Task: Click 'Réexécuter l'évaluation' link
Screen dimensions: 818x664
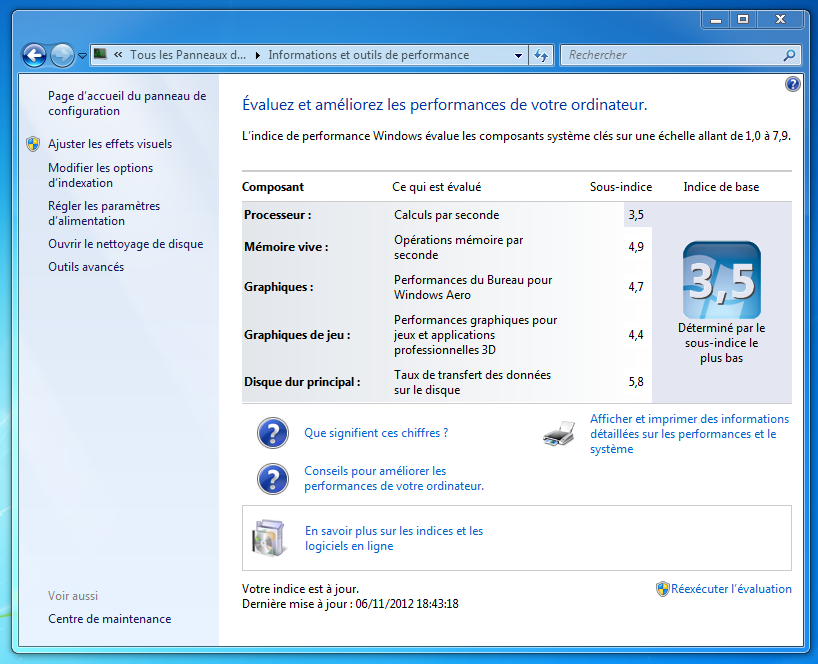Action: coord(731,589)
